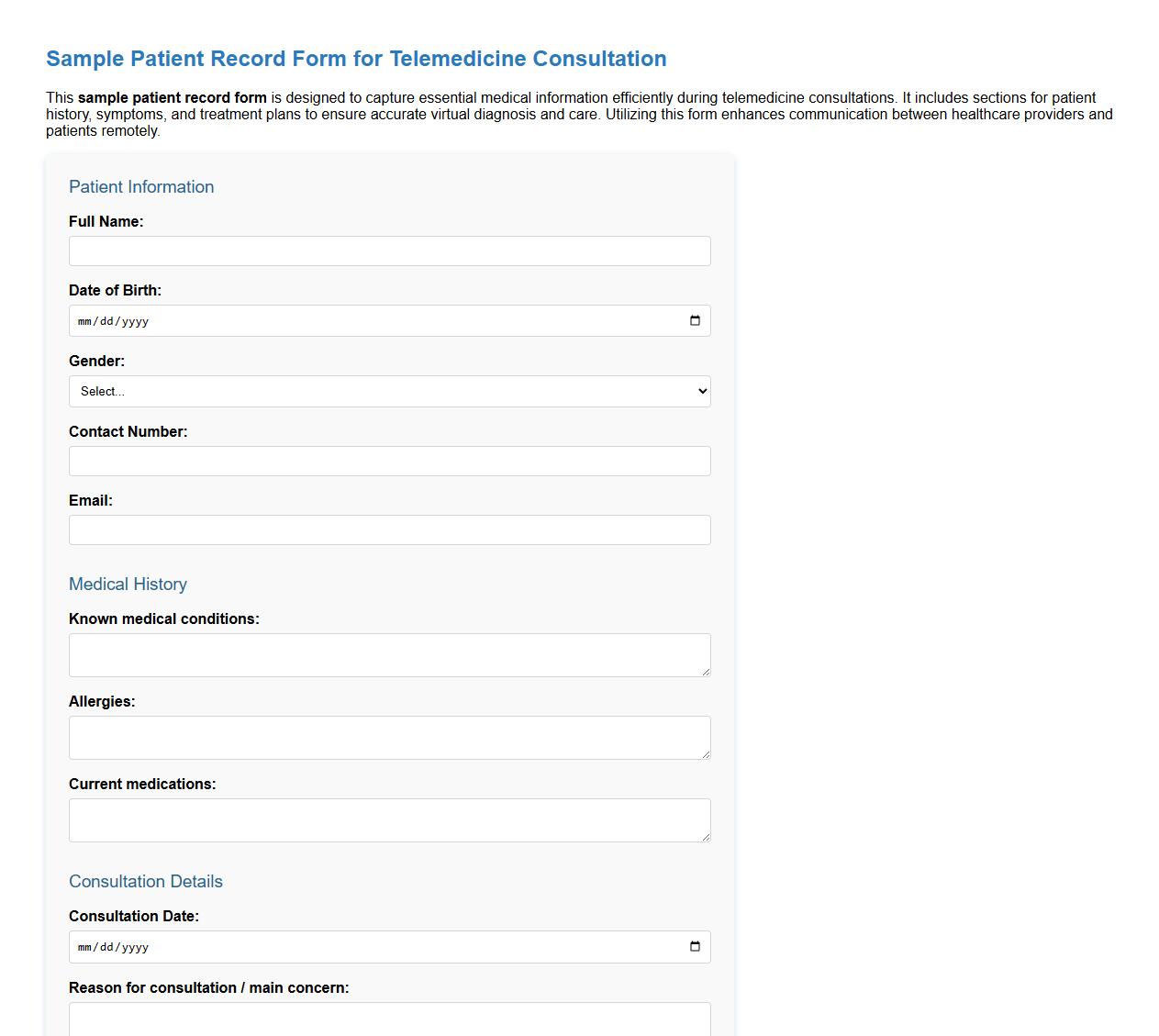Click the Medical History section heading

click(x=128, y=584)
